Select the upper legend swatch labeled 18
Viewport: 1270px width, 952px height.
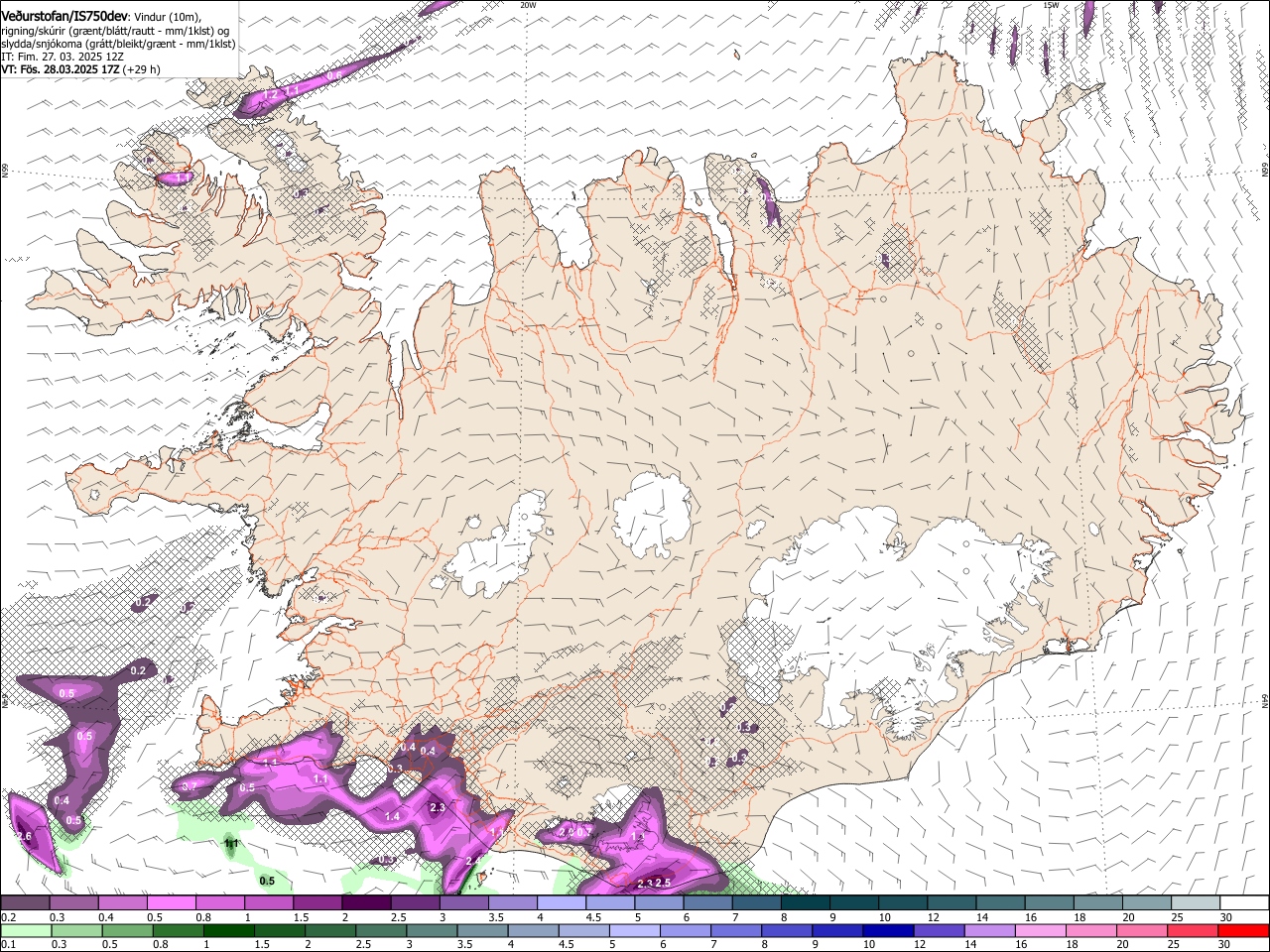pos(1098,903)
